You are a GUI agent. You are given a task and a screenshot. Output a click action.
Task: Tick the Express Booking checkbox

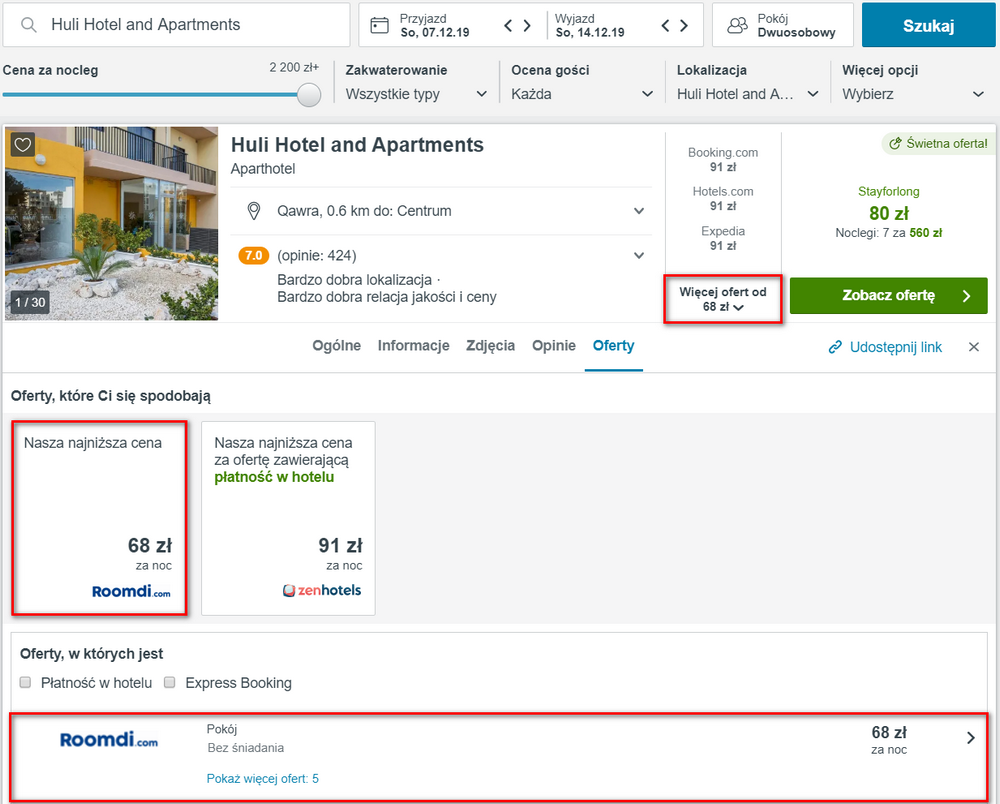point(170,682)
